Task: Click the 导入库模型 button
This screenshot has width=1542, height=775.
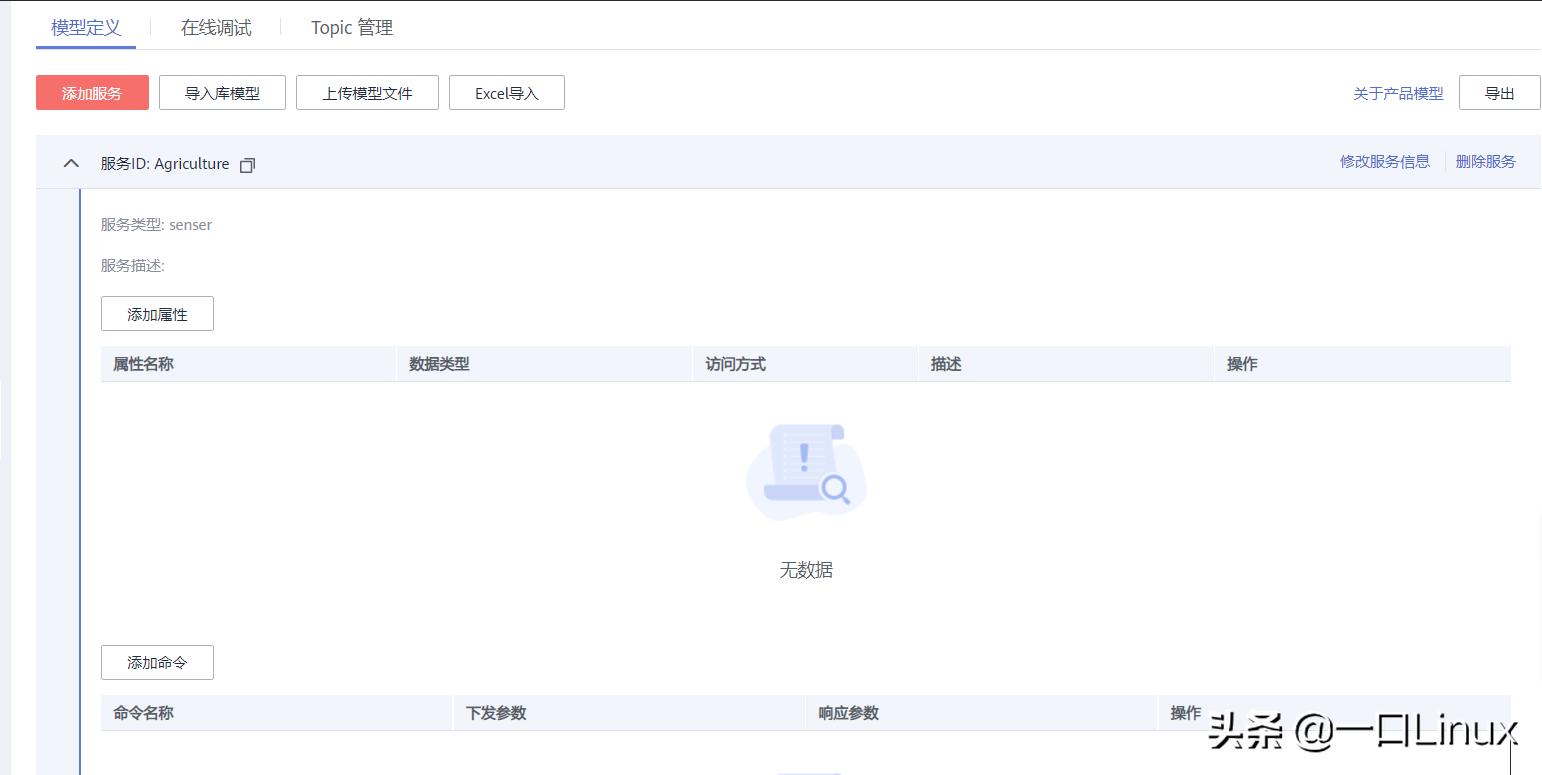Action: tap(222, 92)
